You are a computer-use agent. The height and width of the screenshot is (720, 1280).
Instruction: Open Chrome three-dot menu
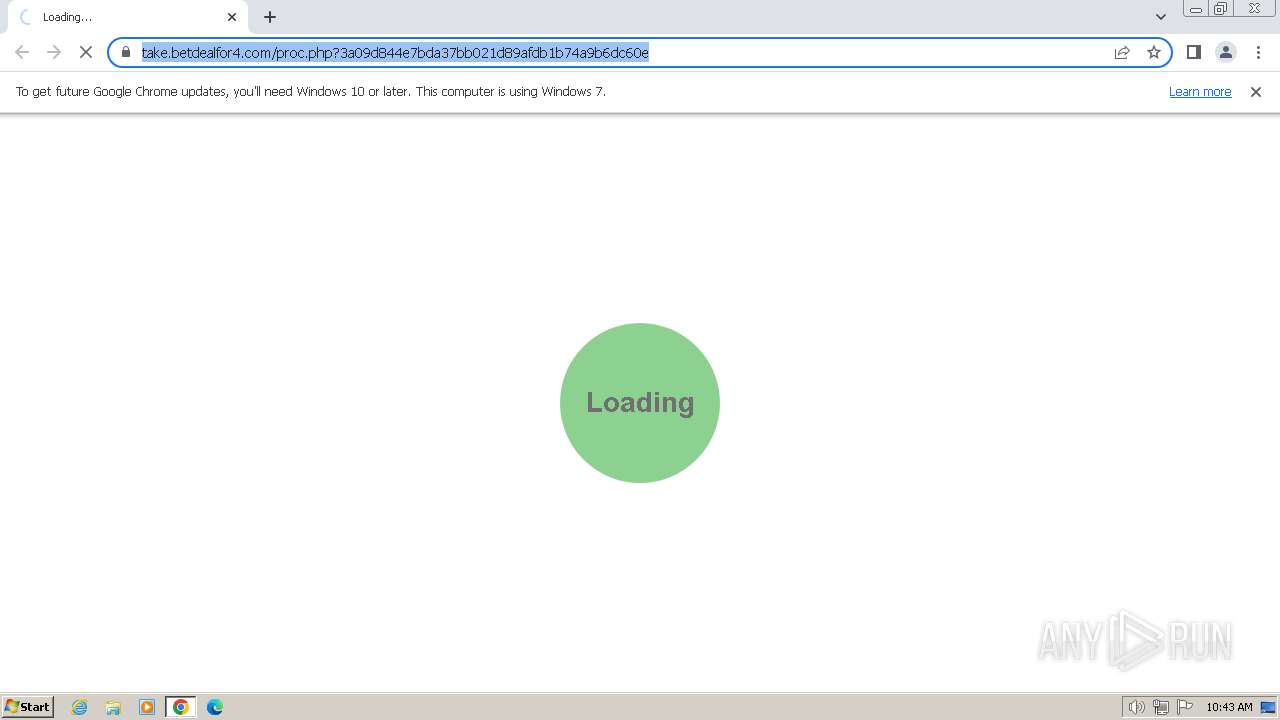click(1258, 52)
